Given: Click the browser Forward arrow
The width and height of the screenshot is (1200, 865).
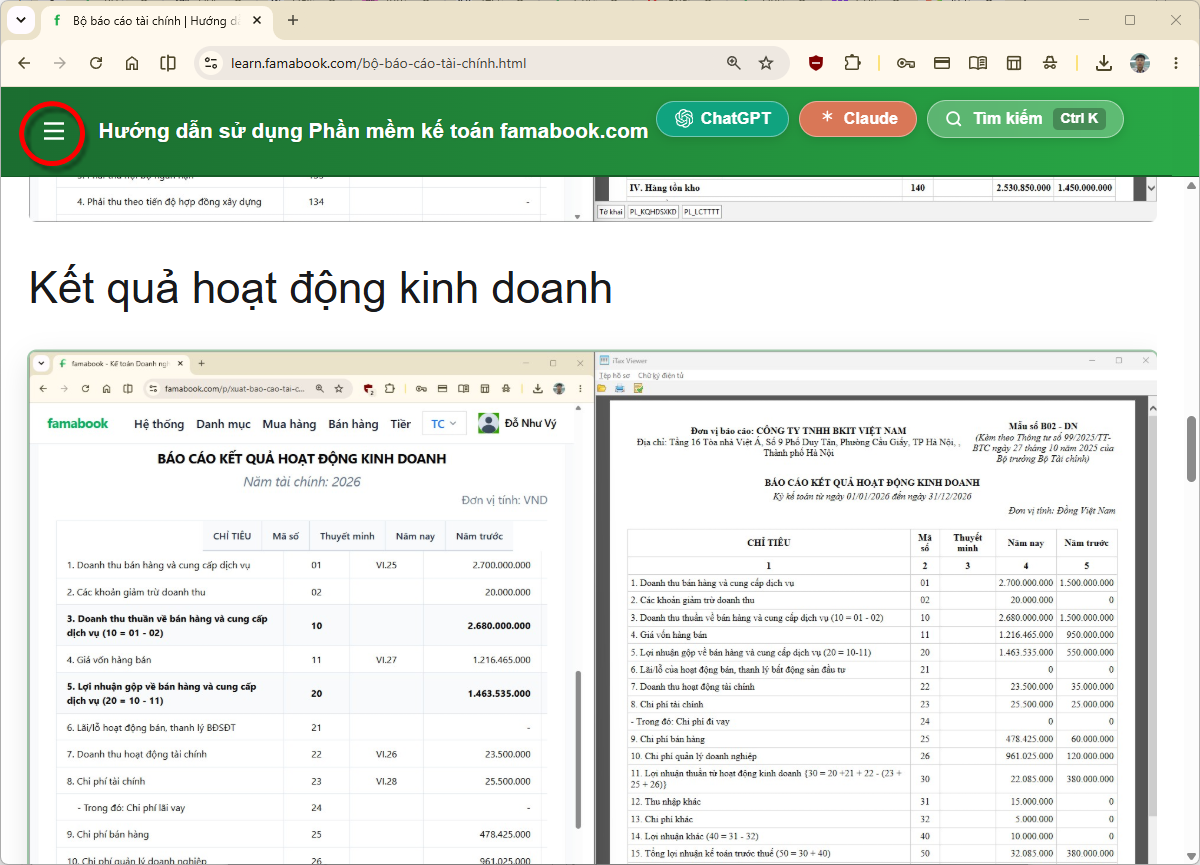Looking at the screenshot, I should click(x=60, y=63).
